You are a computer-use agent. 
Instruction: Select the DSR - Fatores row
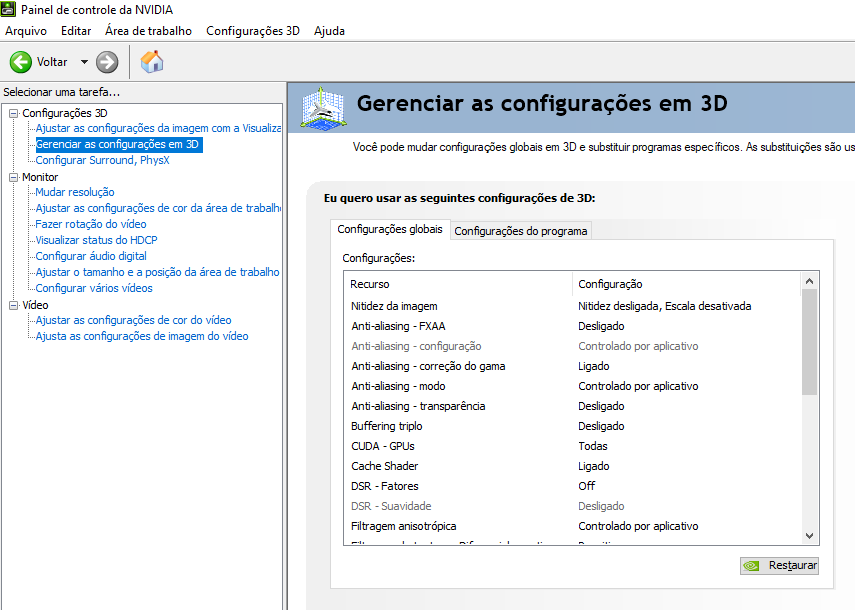573,486
